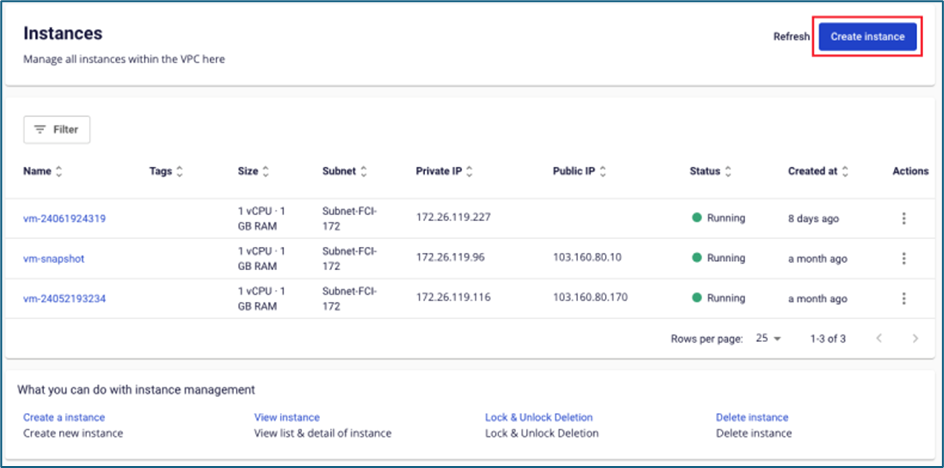Open the rows per page dropdown
Viewport: 944px width, 468px height.
click(x=768, y=339)
